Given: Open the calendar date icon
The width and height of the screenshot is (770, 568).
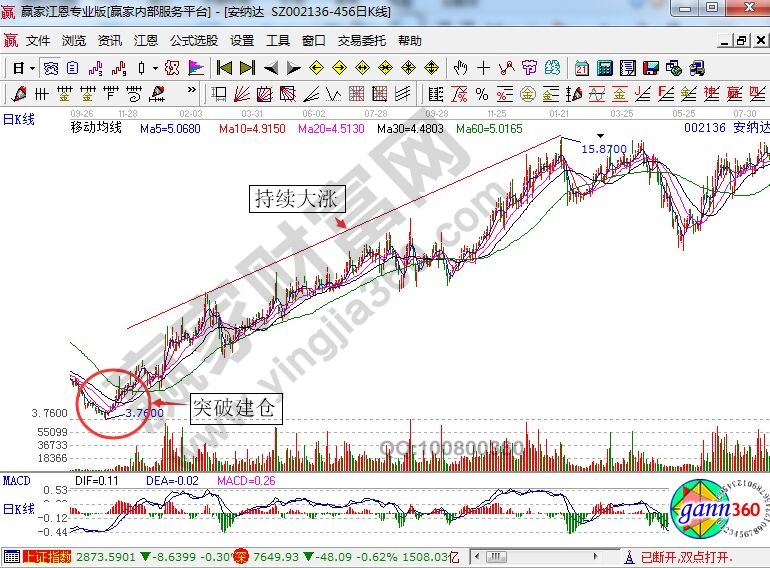Looking at the screenshot, I should pos(582,68).
